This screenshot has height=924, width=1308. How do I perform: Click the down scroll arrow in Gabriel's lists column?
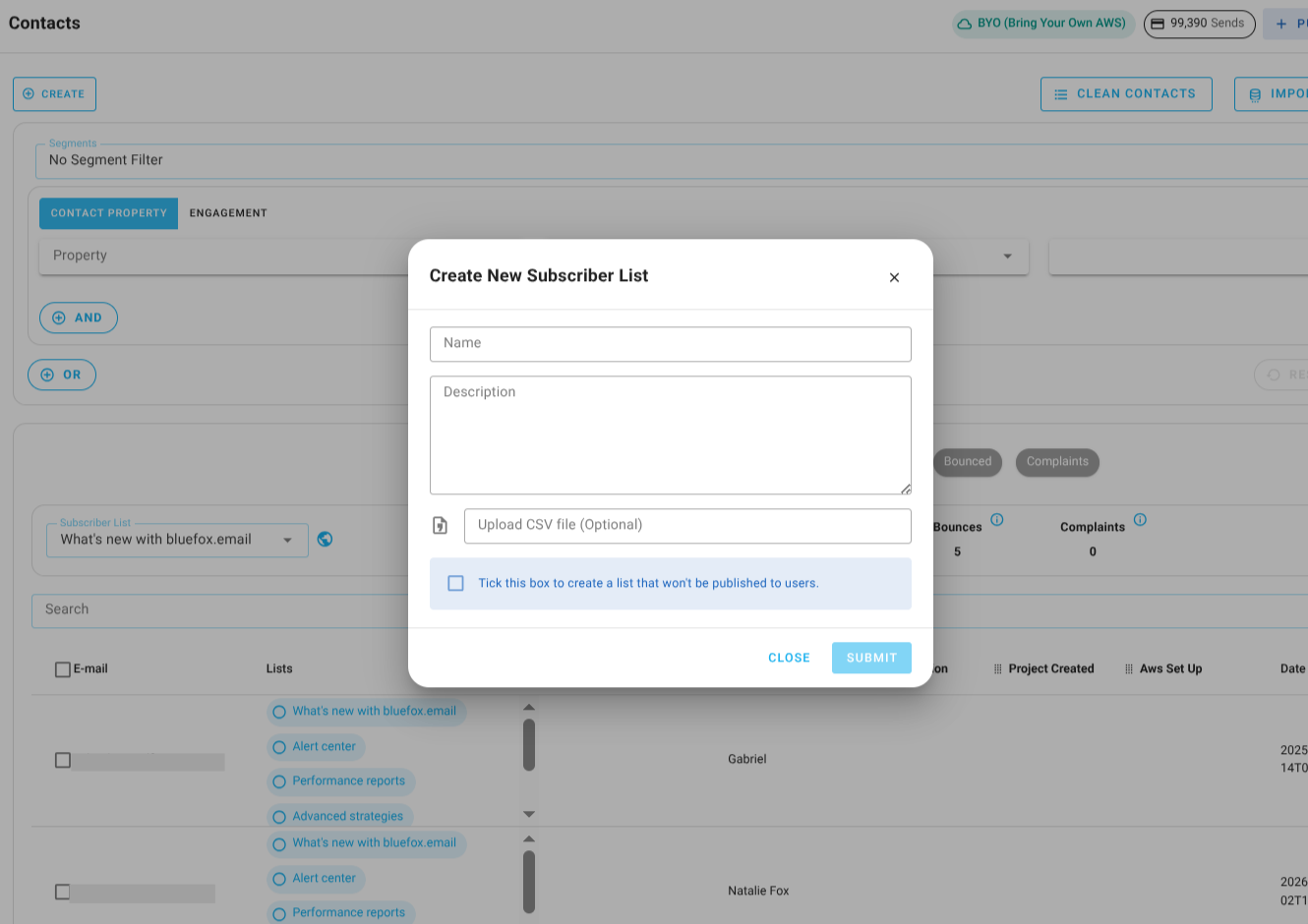[x=529, y=813]
